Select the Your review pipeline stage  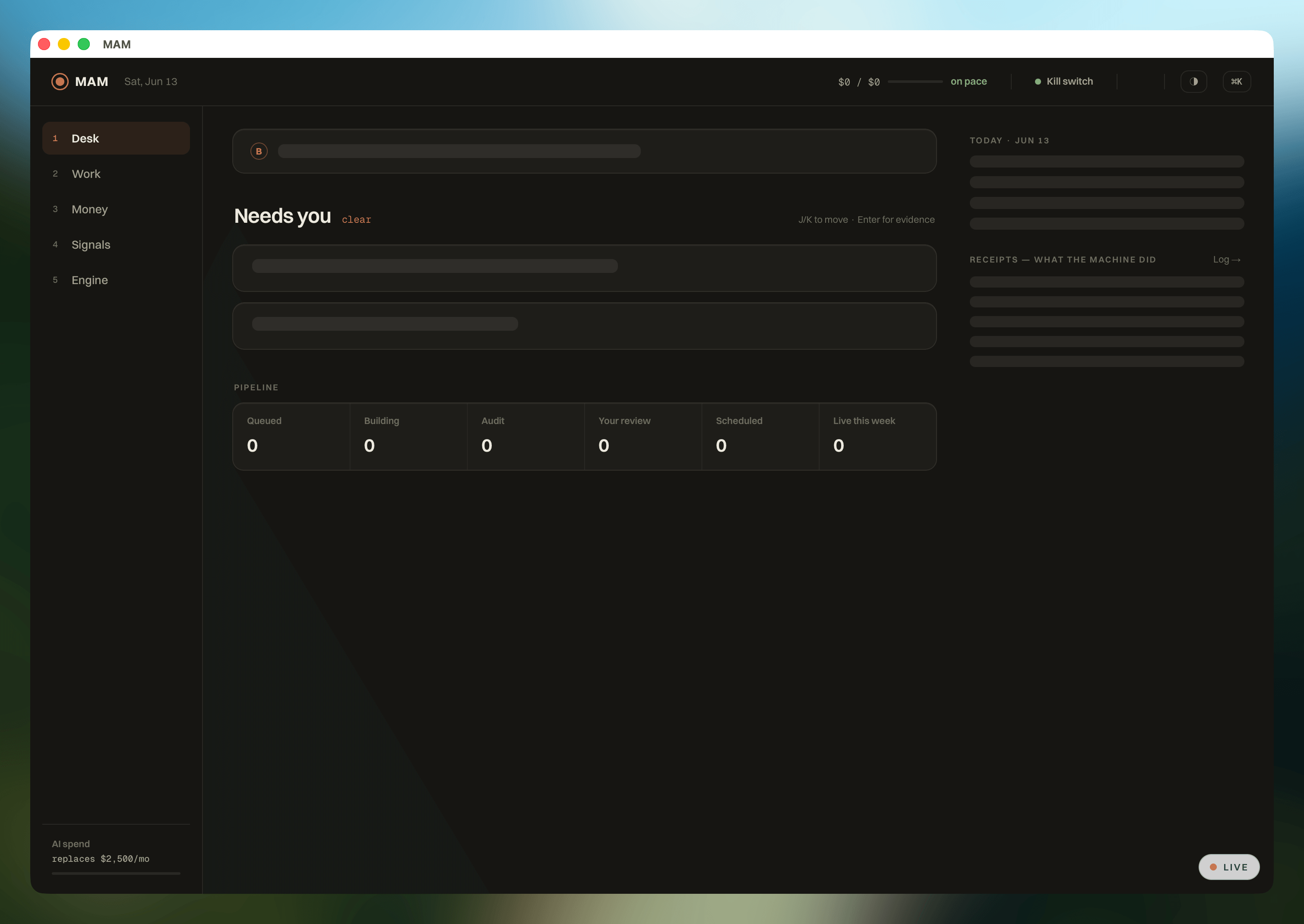click(x=643, y=437)
